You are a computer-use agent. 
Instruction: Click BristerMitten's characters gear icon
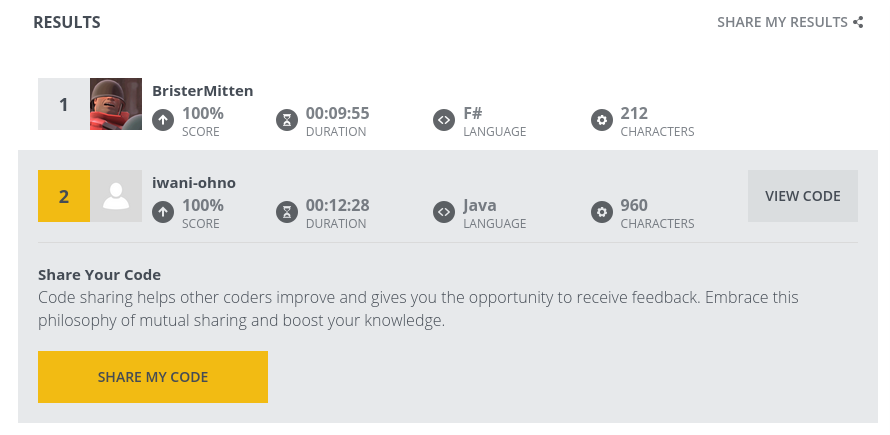pyautogui.click(x=602, y=120)
